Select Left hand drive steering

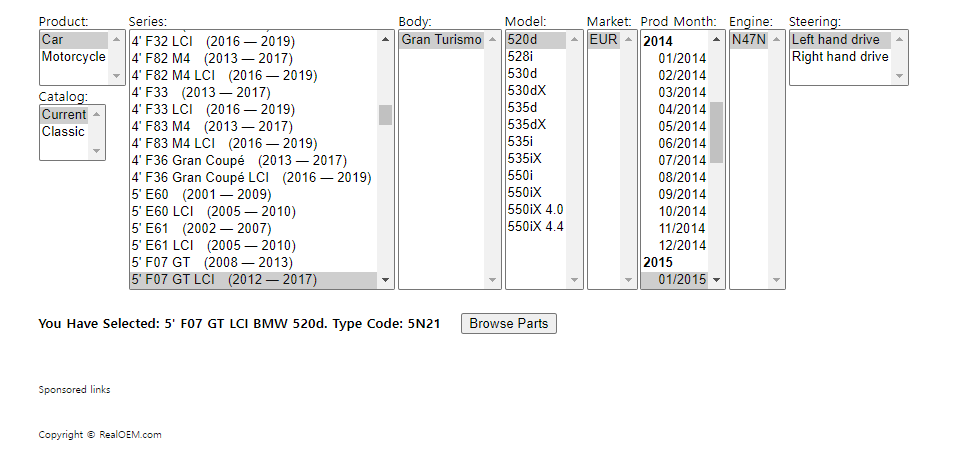(841, 40)
